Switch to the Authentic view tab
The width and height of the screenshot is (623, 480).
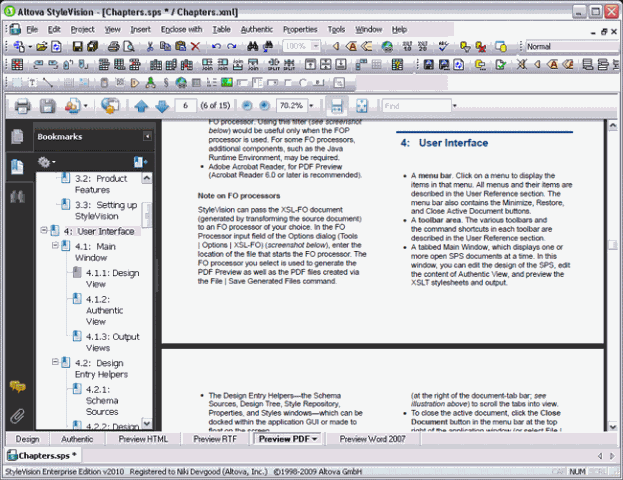pyautogui.click(x=77, y=439)
